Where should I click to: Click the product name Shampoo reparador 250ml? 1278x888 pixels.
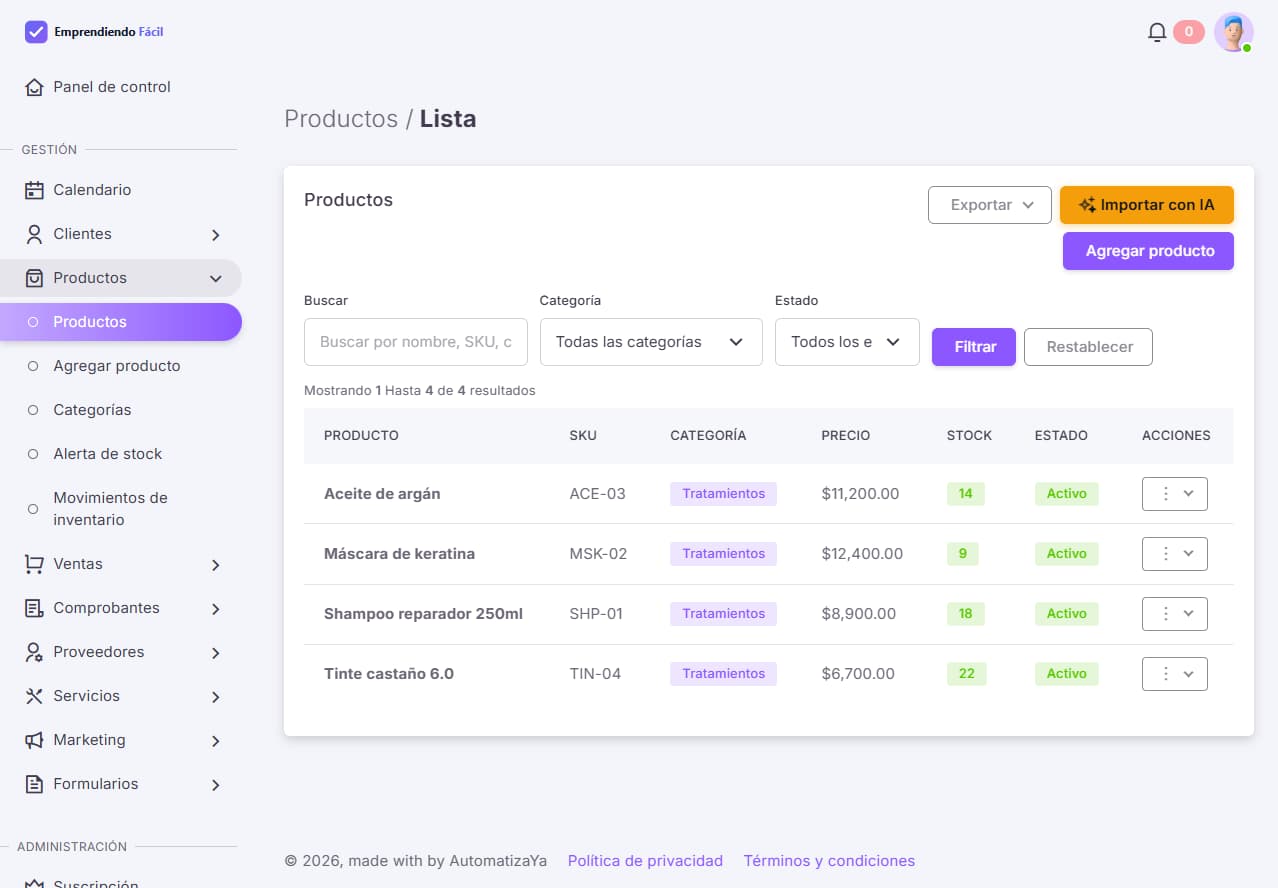click(x=423, y=614)
